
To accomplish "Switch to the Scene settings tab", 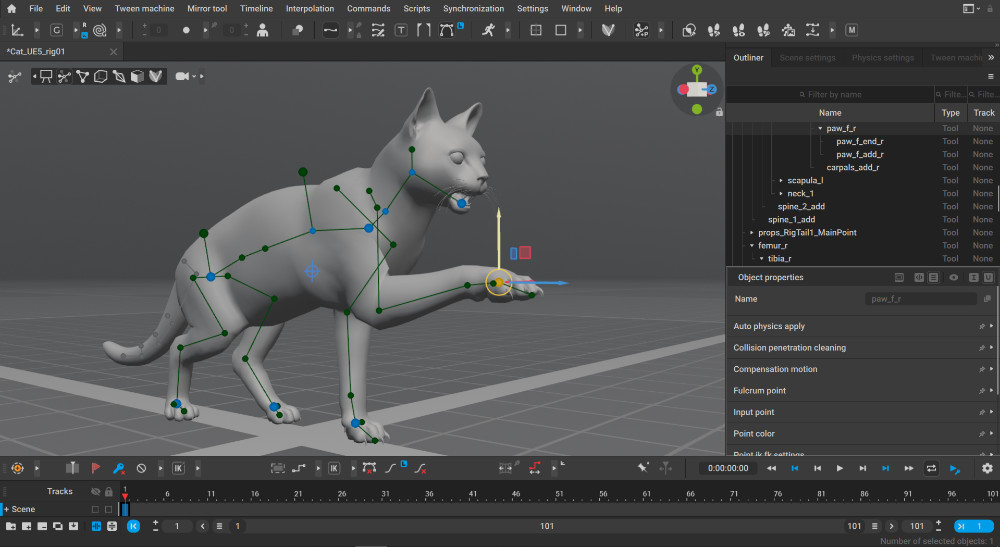I will (x=807, y=57).
